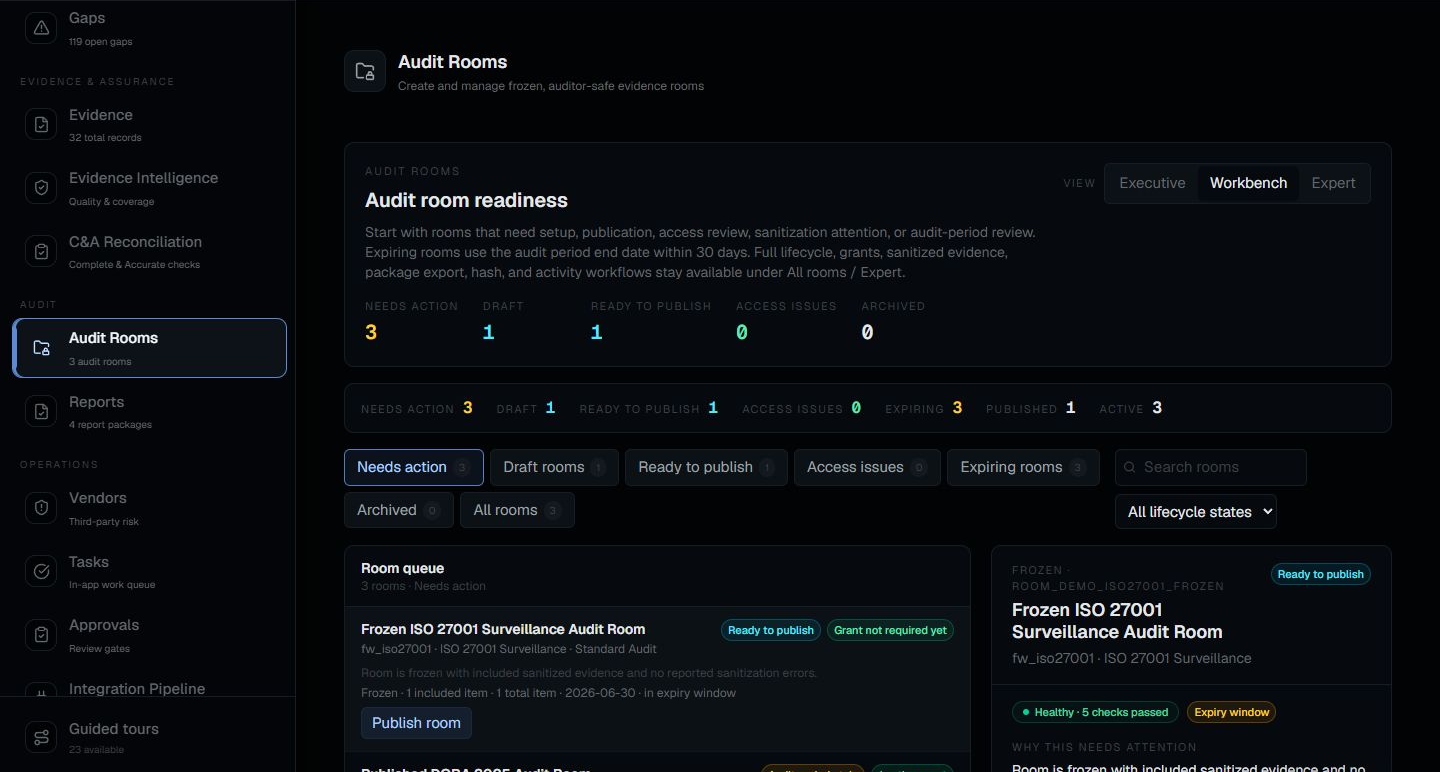This screenshot has height=772, width=1440.
Task: Open Frozen ISO 27001 Surveillance Audit Room queue row
Action: click(657, 679)
